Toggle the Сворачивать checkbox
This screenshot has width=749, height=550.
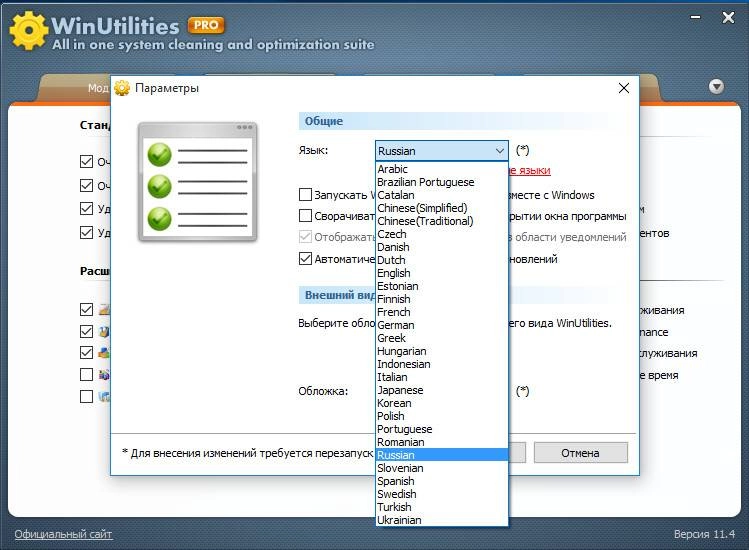click(x=305, y=216)
